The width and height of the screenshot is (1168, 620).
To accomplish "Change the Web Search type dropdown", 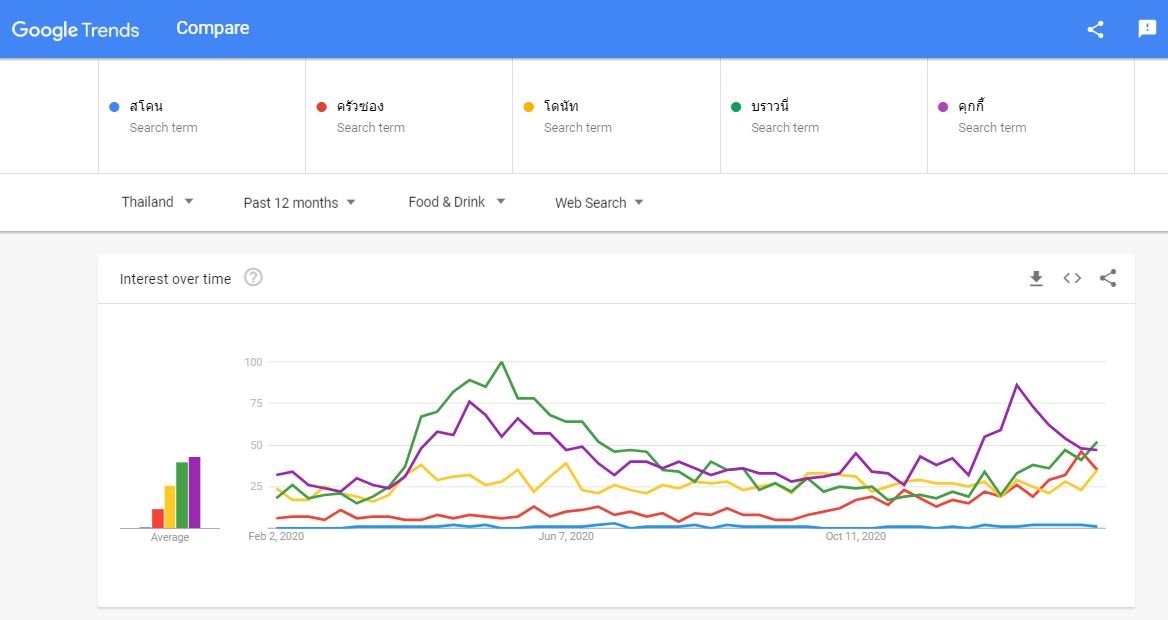I will coord(599,203).
